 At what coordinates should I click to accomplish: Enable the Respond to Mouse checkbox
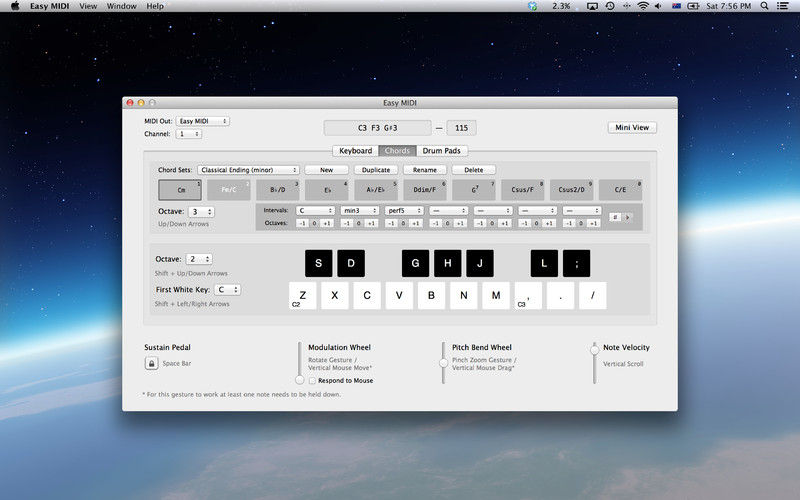[x=312, y=381]
